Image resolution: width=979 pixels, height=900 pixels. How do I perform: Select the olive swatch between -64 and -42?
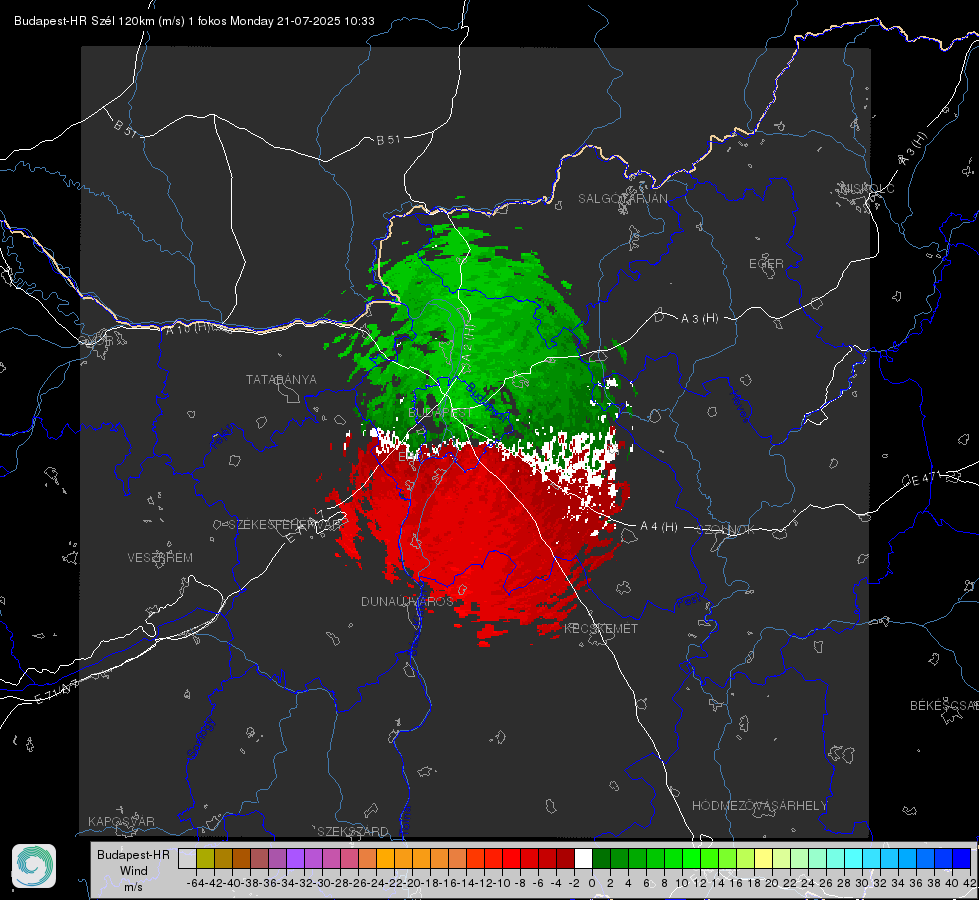(x=205, y=859)
